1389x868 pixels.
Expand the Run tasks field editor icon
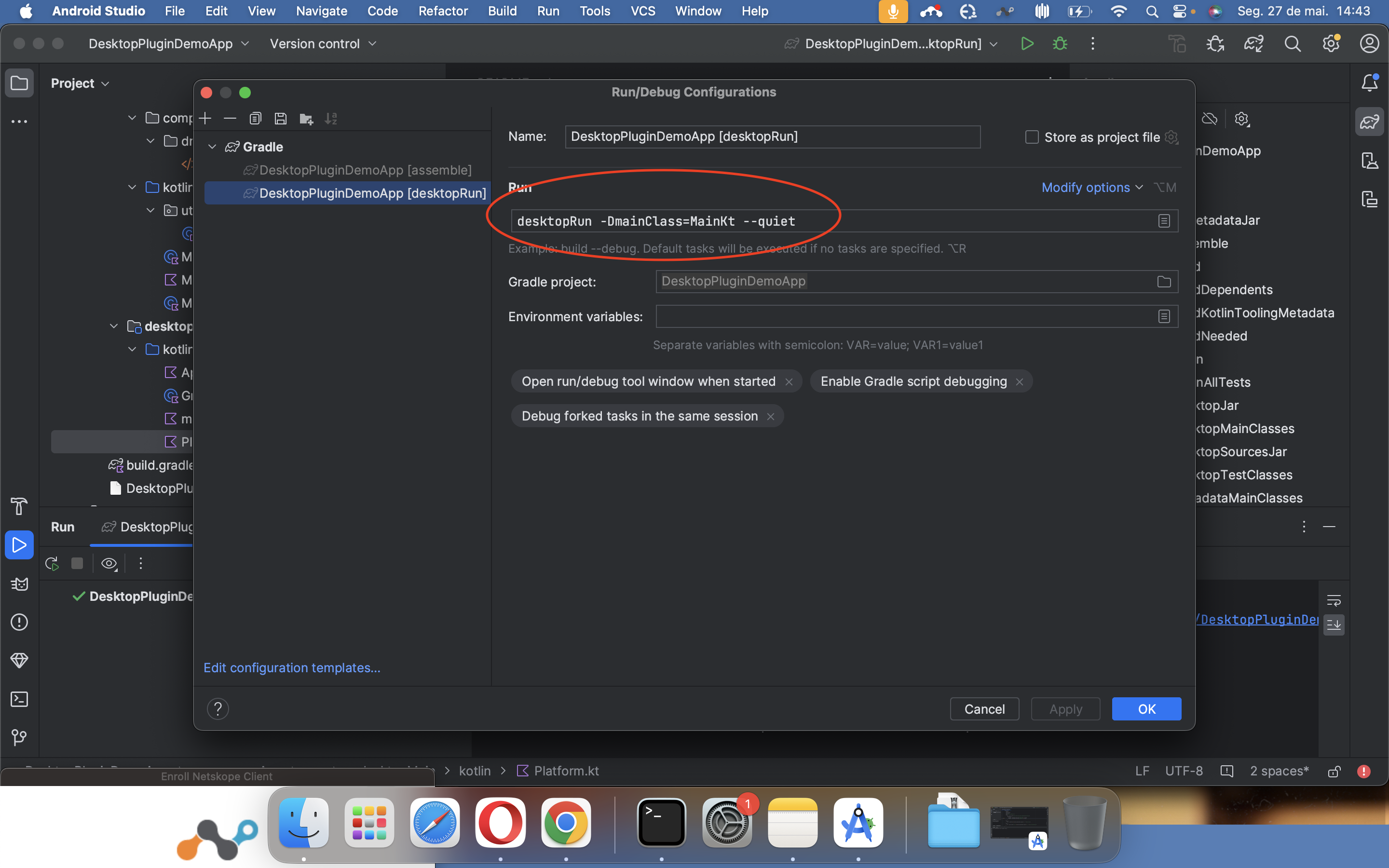tap(1164, 221)
